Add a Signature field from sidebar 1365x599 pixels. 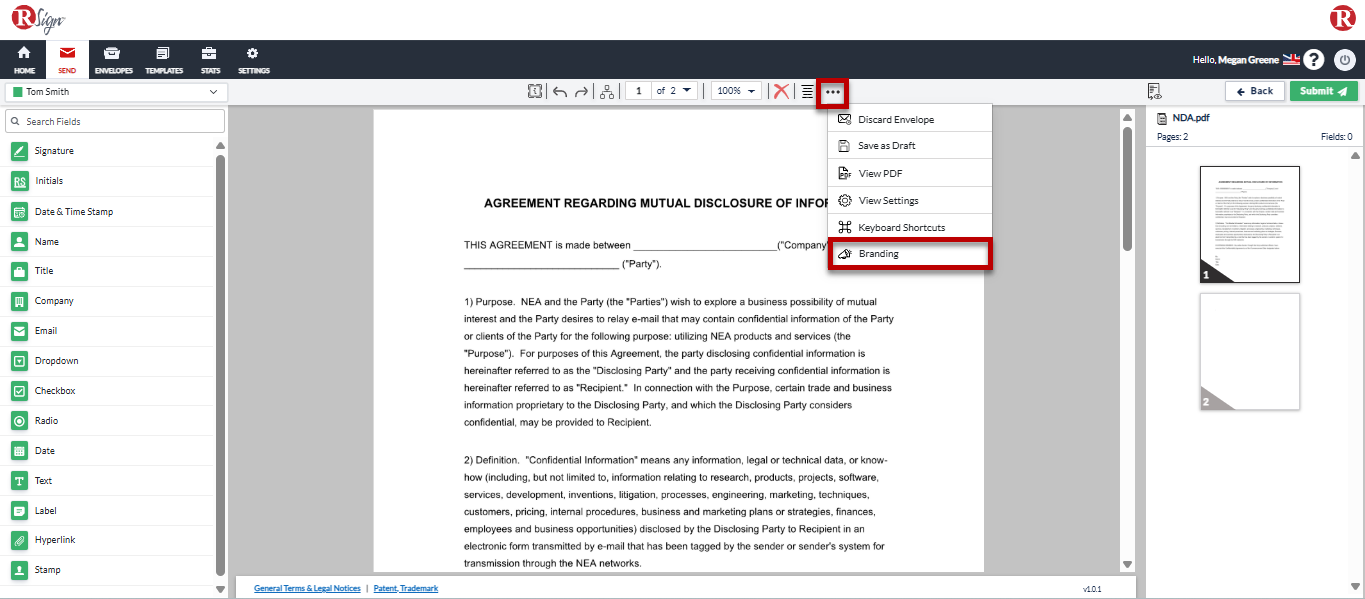click(54, 151)
